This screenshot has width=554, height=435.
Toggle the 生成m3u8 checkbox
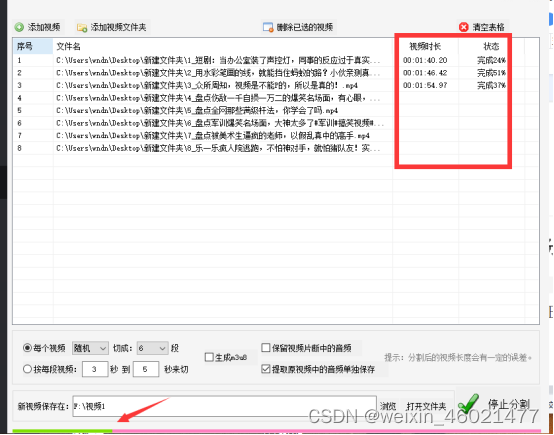coord(209,357)
